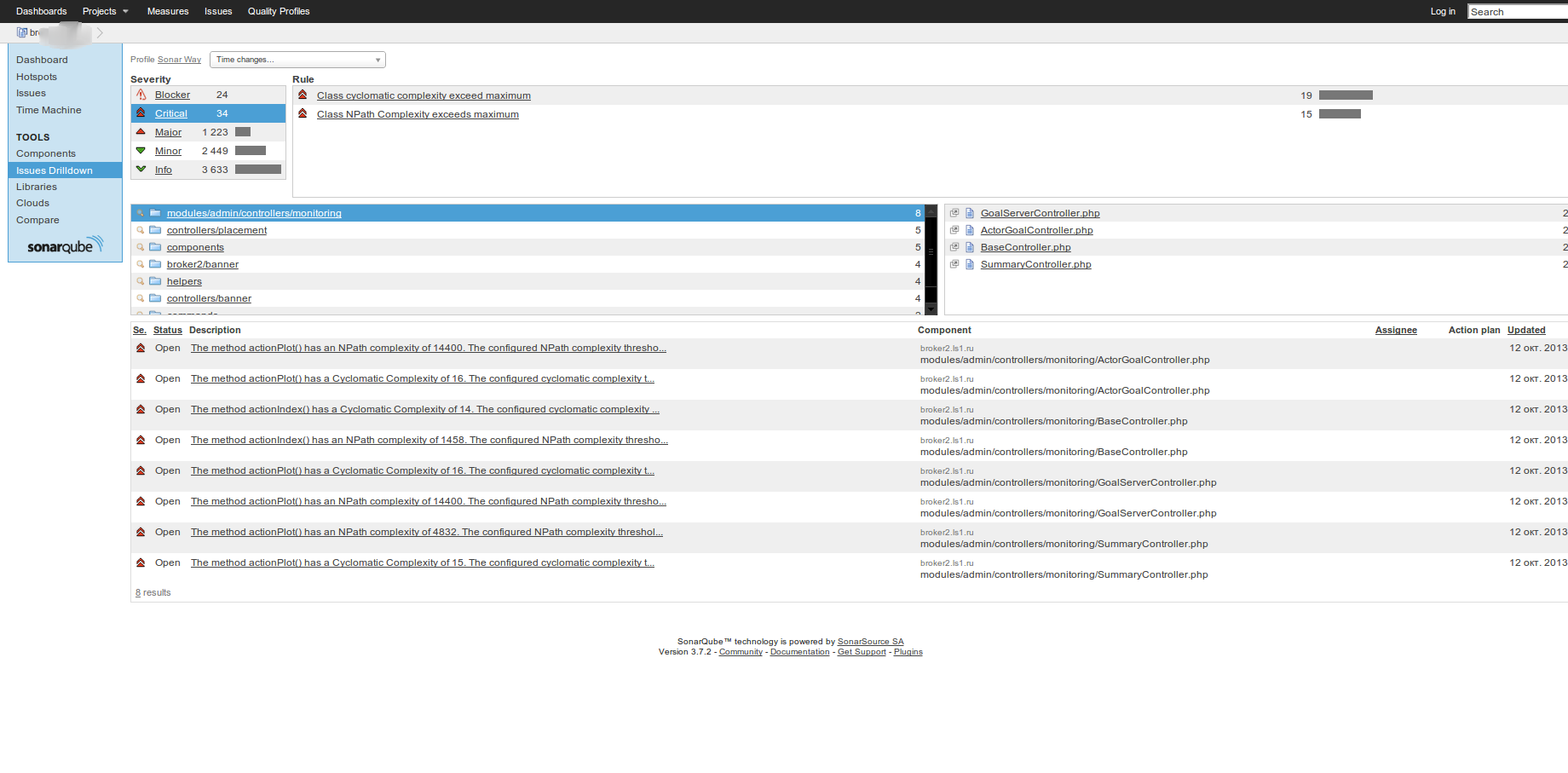1568x773 pixels.
Task: Open SummaryController.php file link
Action: click(1035, 264)
